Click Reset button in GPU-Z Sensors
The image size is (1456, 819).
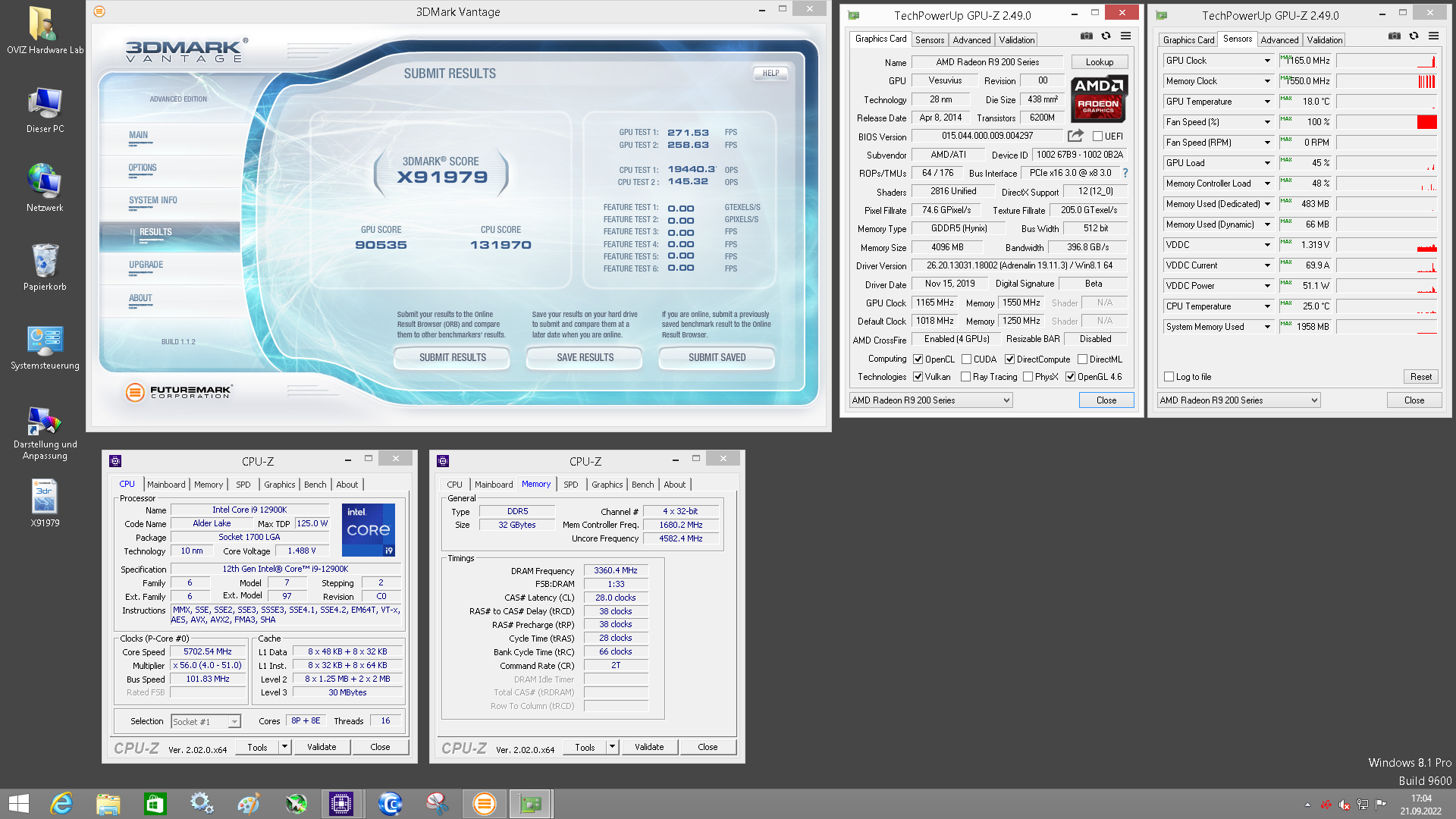click(x=1421, y=377)
